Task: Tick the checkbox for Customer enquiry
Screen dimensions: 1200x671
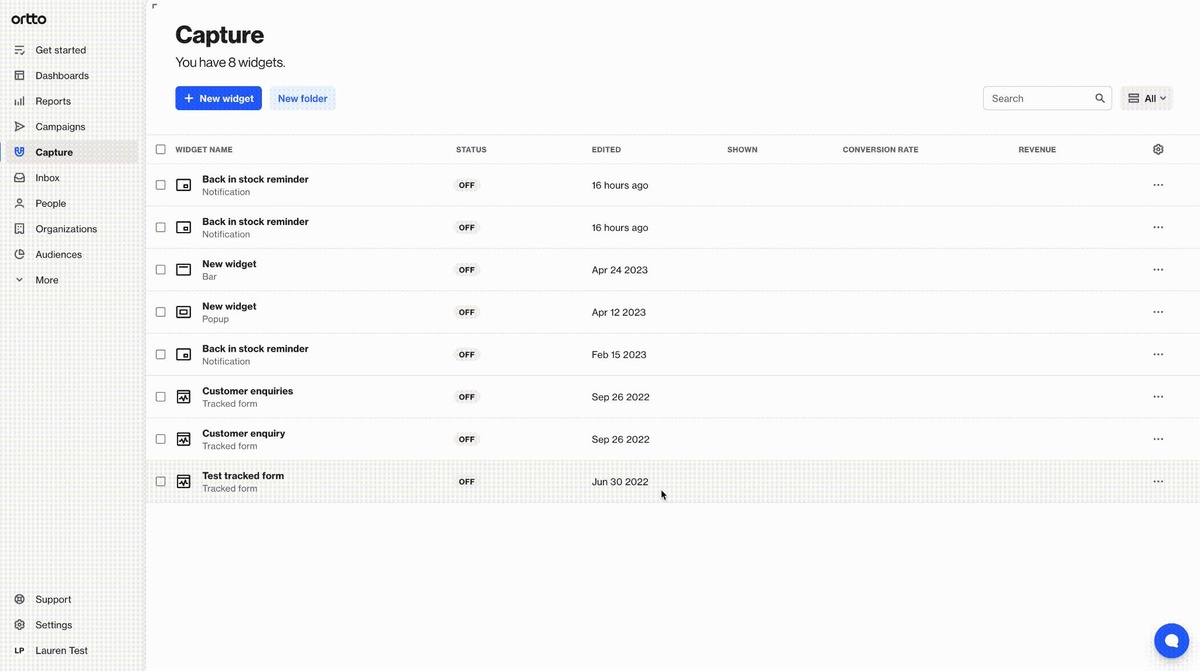Action: [160, 438]
